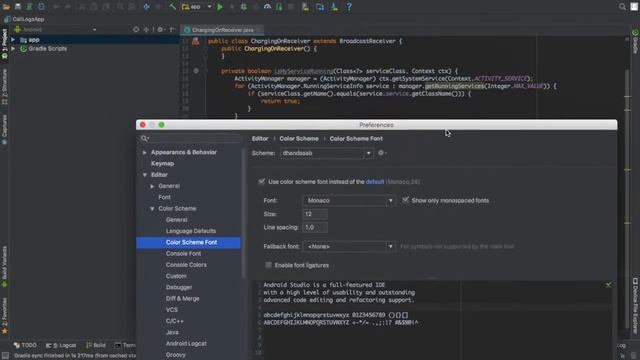The width and height of the screenshot is (640, 360).
Task: Switch to the ChargingOnReceiver.java editor tab
Action: (222, 30)
